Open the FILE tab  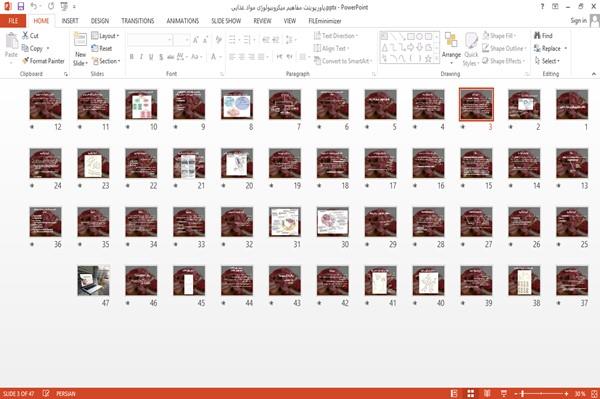pos(13,21)
